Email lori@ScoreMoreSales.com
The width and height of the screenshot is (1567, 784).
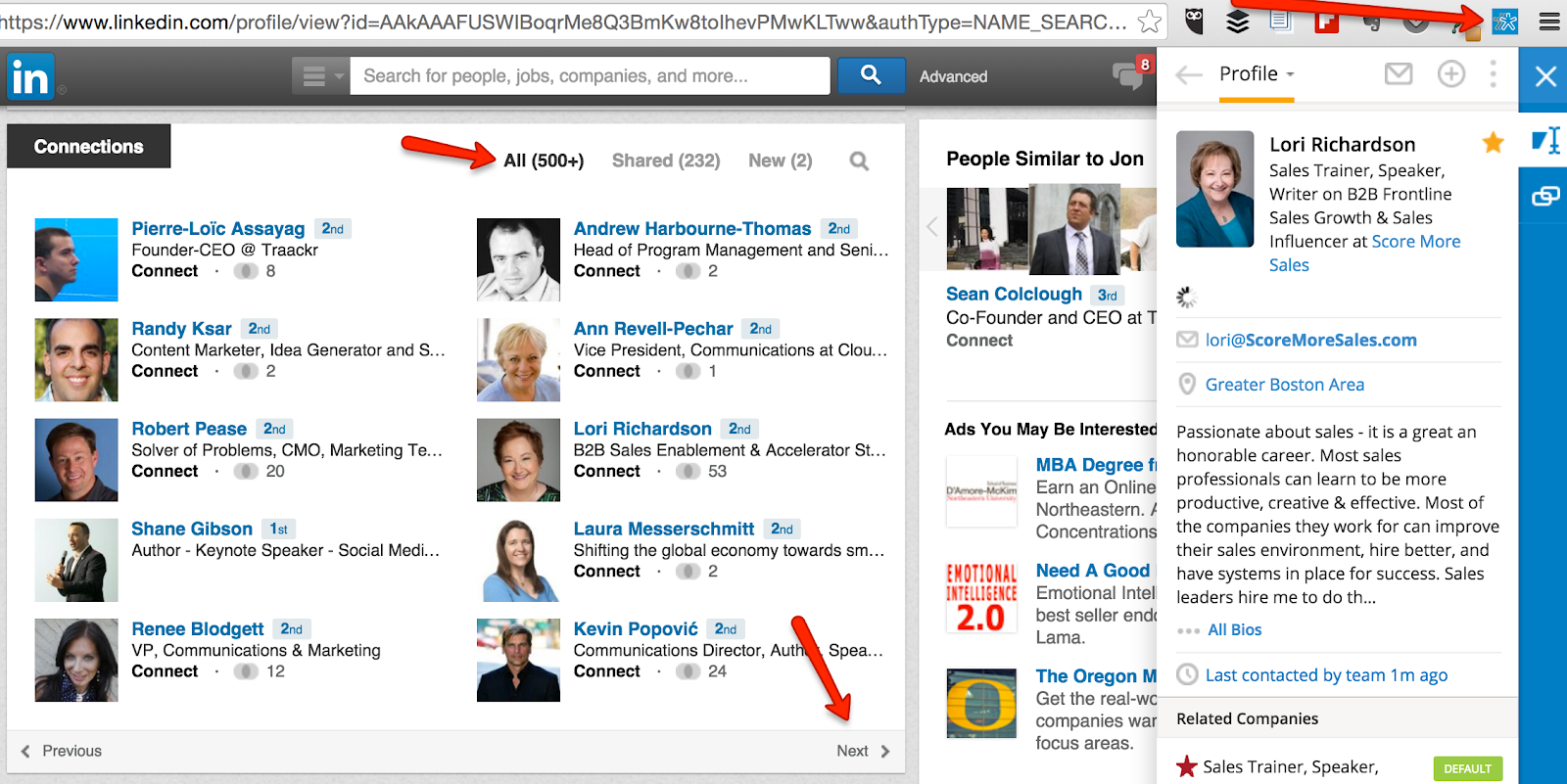[1310, 340]
